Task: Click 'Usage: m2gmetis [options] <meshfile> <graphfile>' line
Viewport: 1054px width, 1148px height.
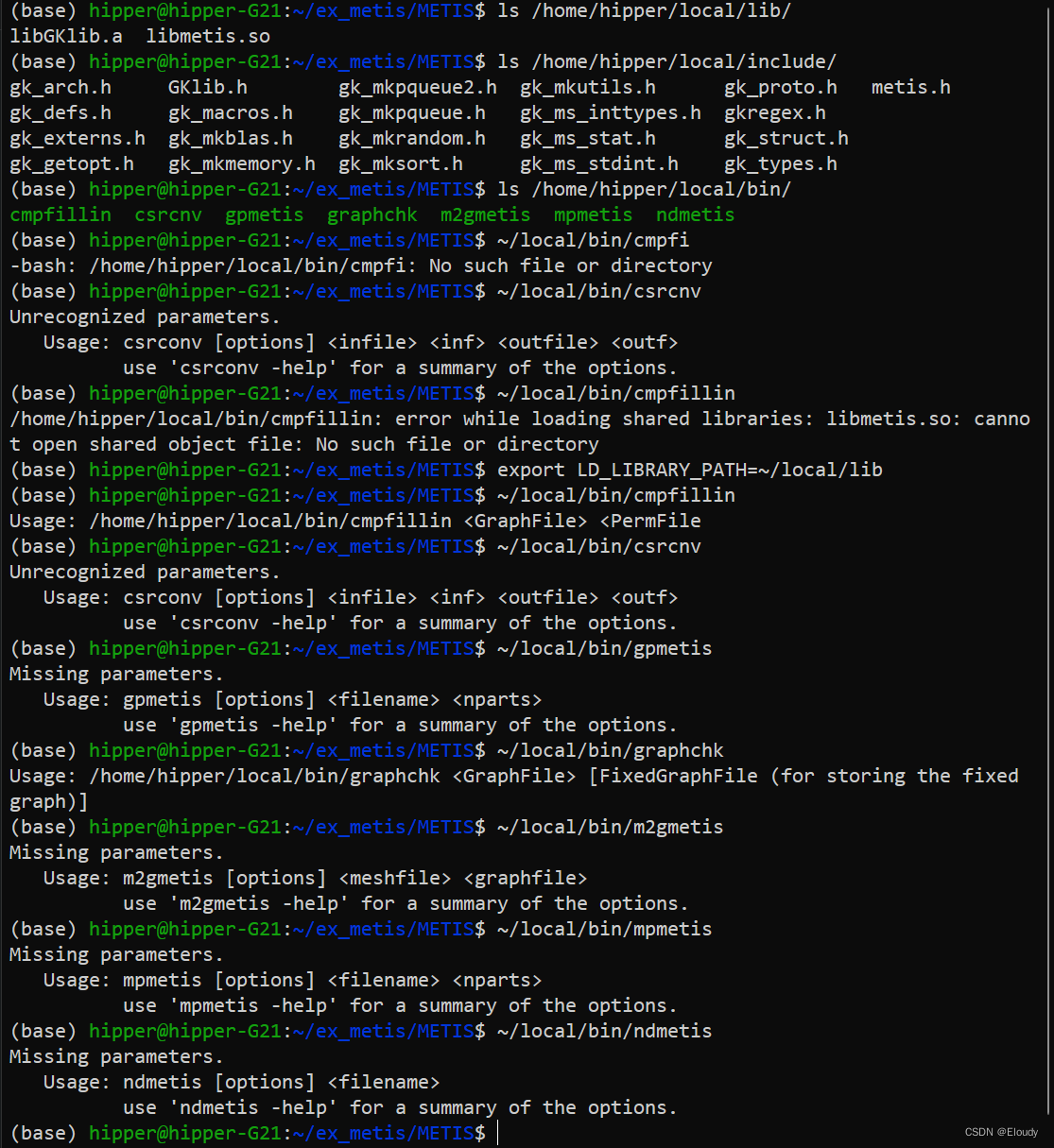Action: (316, 878)
